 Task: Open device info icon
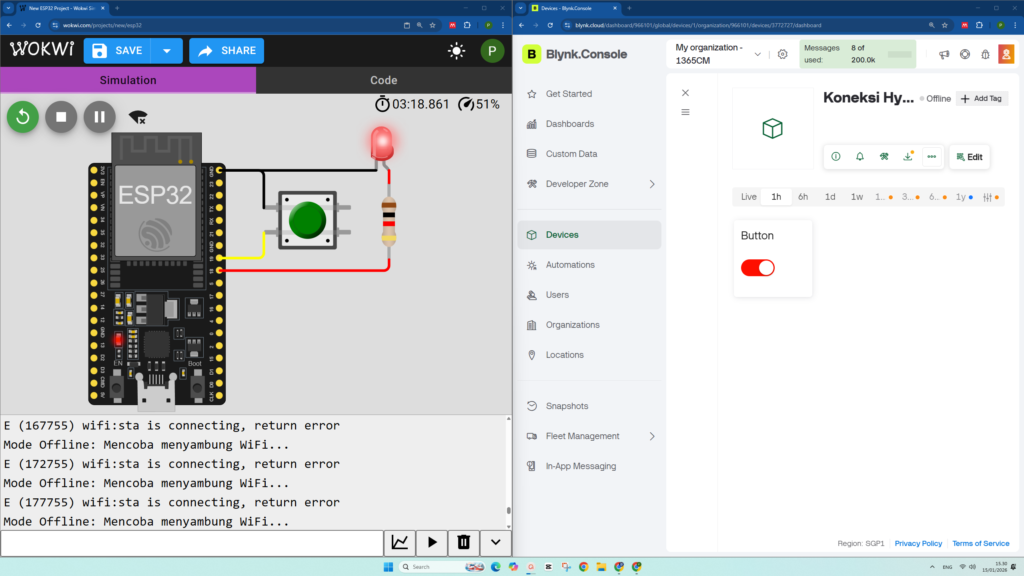[835, 157]
